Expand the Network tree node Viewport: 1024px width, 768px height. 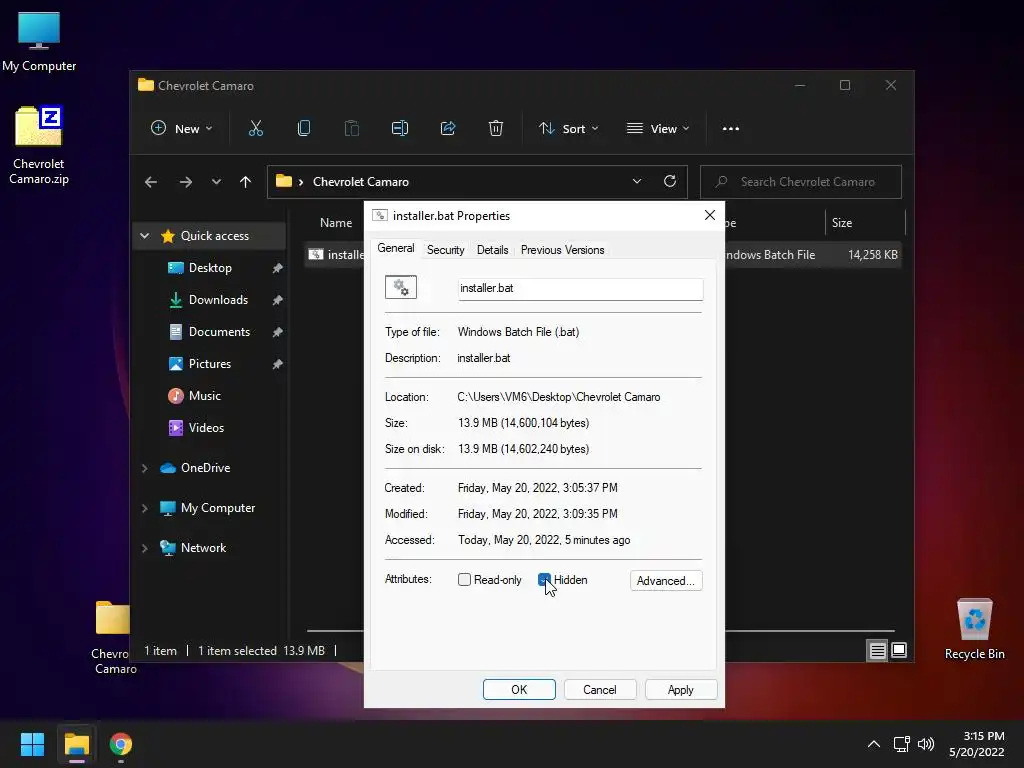[x=145, y=548]
